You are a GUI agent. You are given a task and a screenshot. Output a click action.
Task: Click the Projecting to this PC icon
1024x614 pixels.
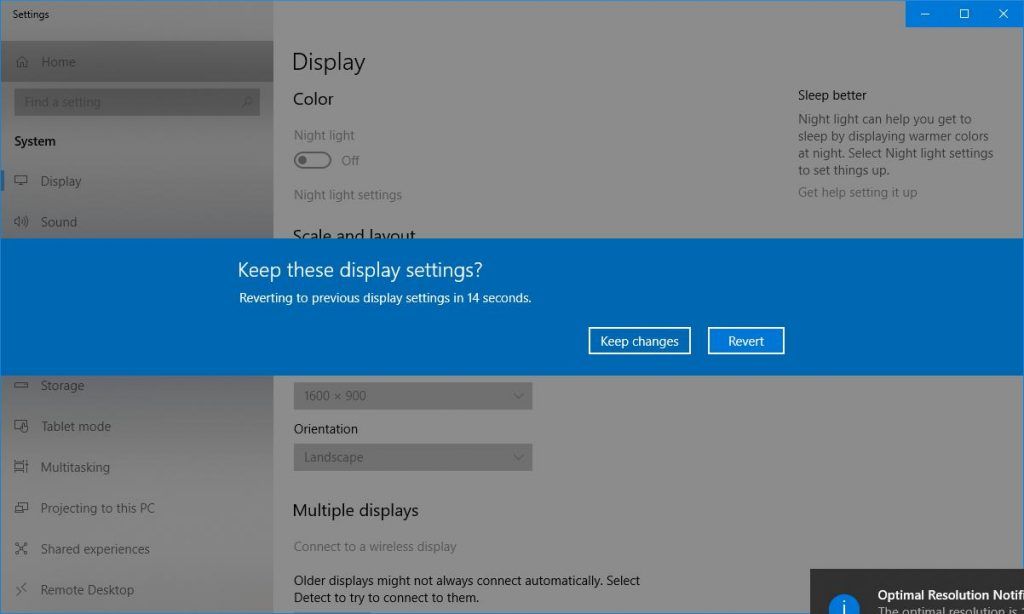(22, 508)
